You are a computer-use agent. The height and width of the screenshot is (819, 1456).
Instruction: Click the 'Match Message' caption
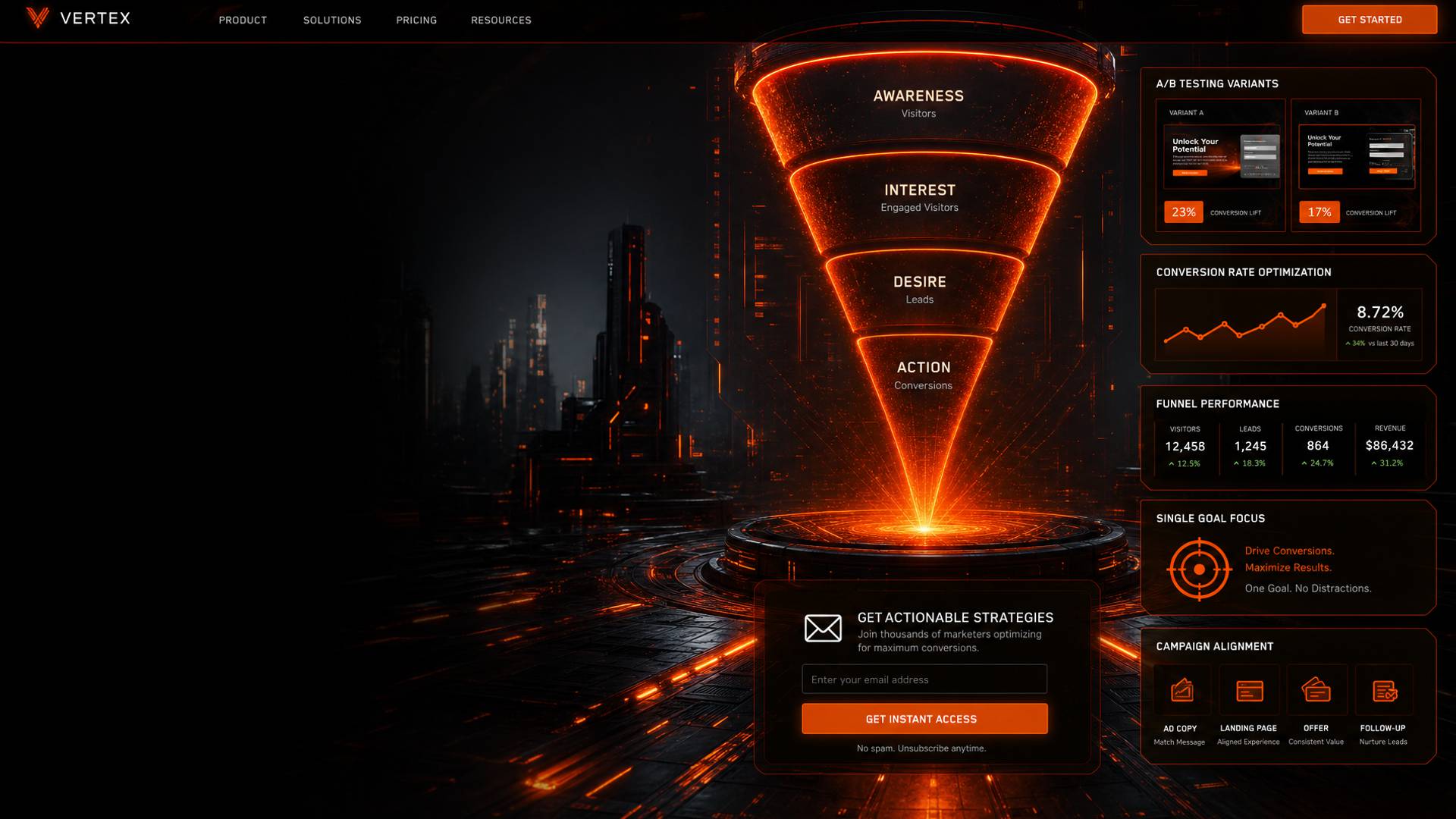click(1179, 742)
